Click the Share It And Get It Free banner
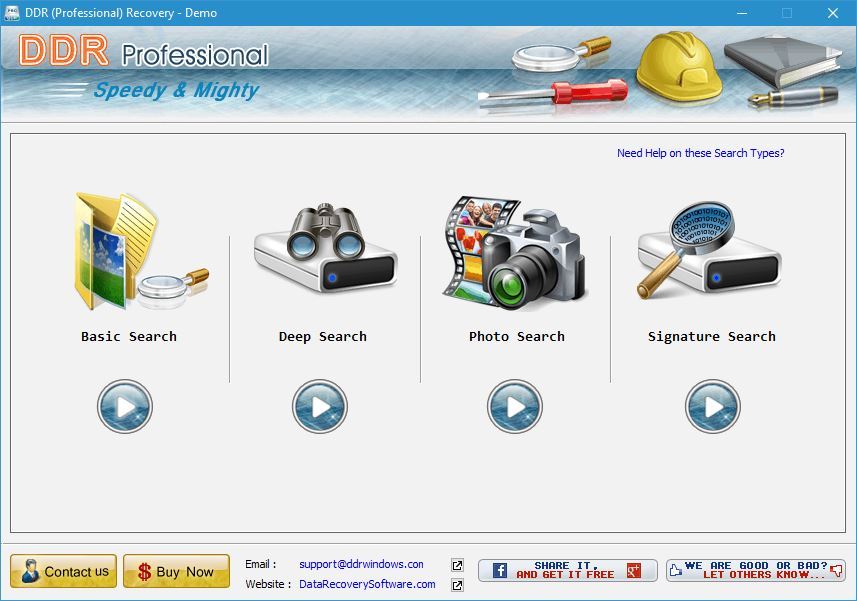The height and width of the screenshot is (601, 857). tap(567, 570)
